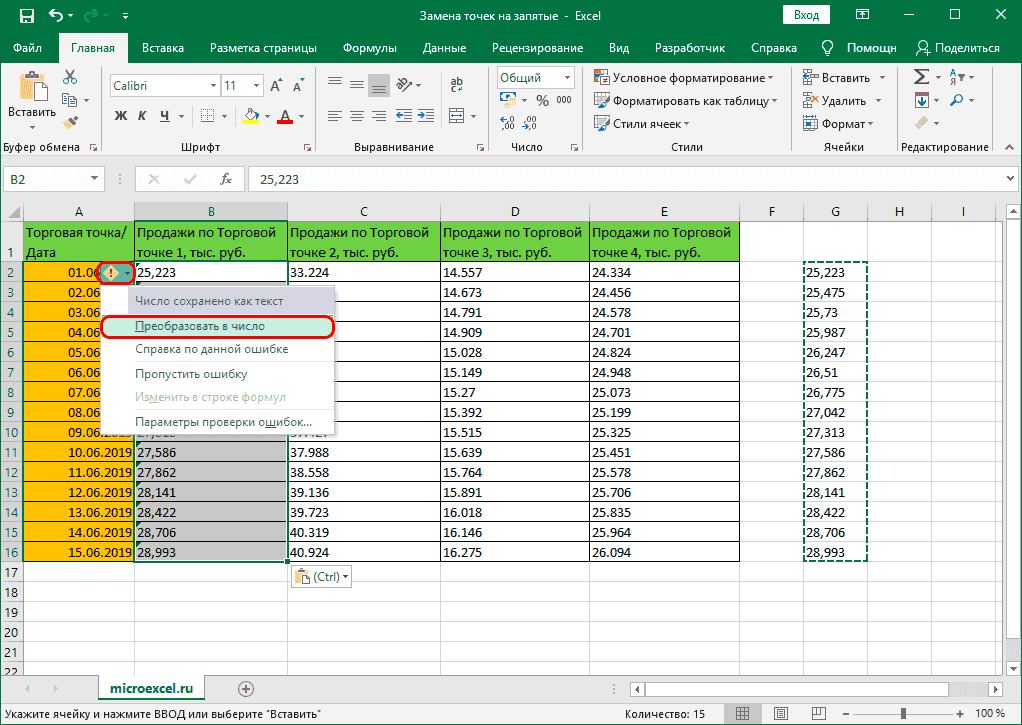Click the error warning icon beside cell B2

pos(112,272)
